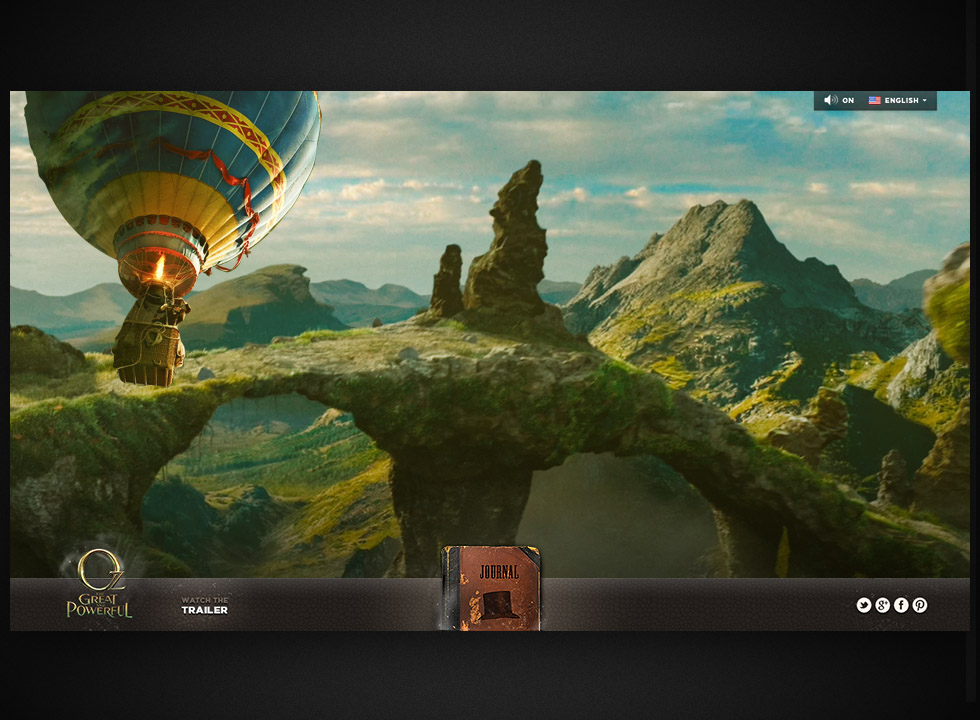Open the Facebook share icon
Image resolution: width=980 pixels, height=720 pixels.
[901, 605]
